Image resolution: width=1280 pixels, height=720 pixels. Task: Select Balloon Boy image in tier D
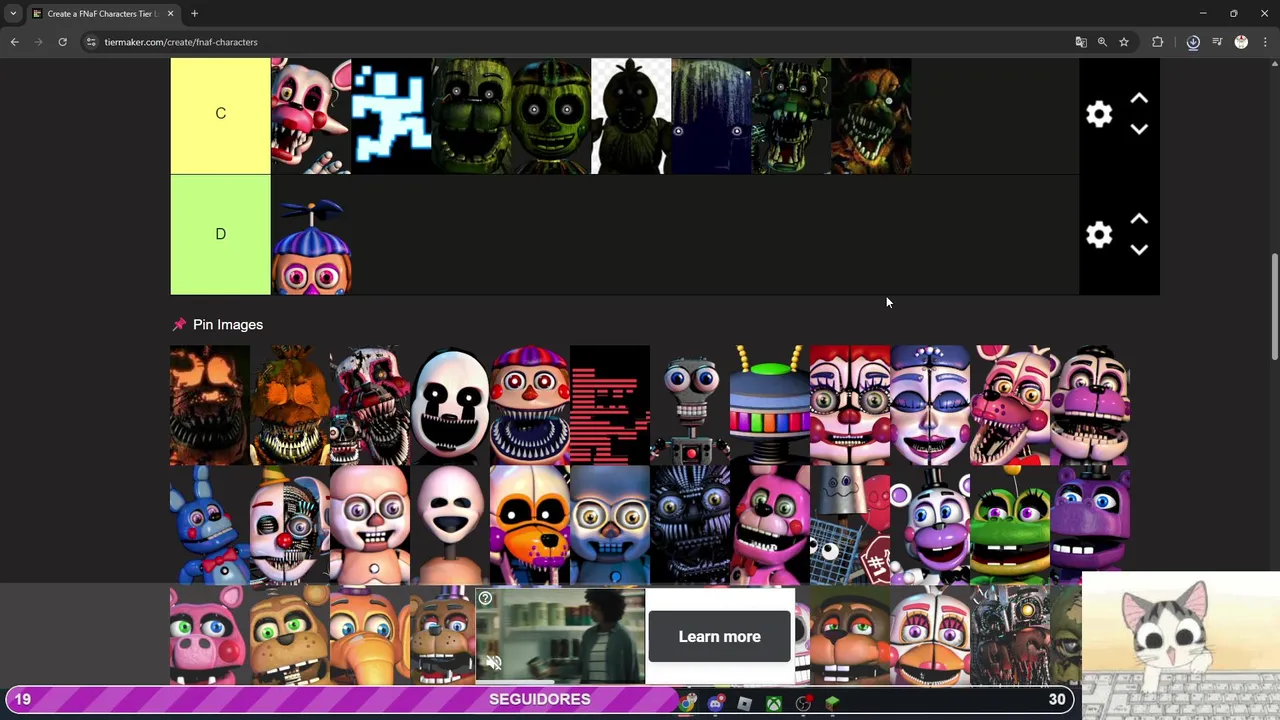[x=311, y=236]
